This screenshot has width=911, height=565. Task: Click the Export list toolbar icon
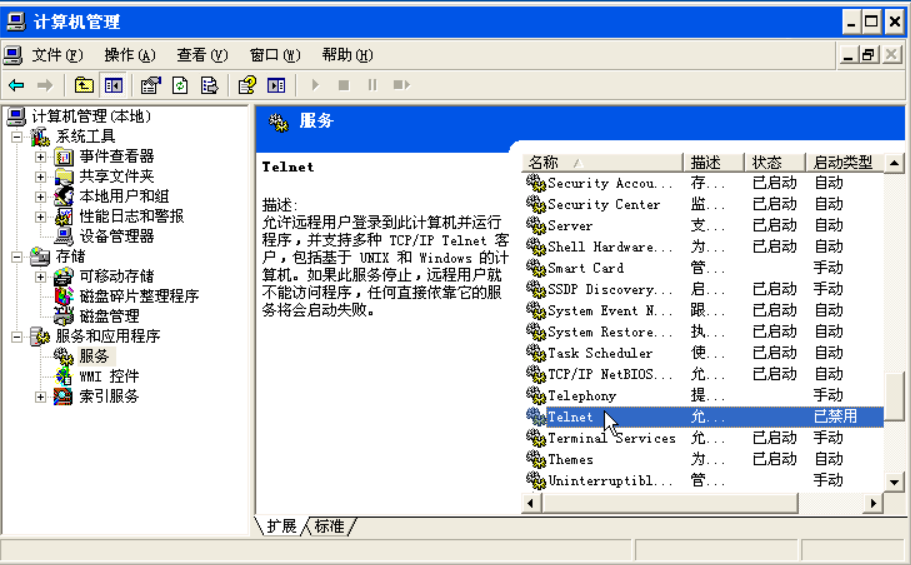(x=209, y=85)
